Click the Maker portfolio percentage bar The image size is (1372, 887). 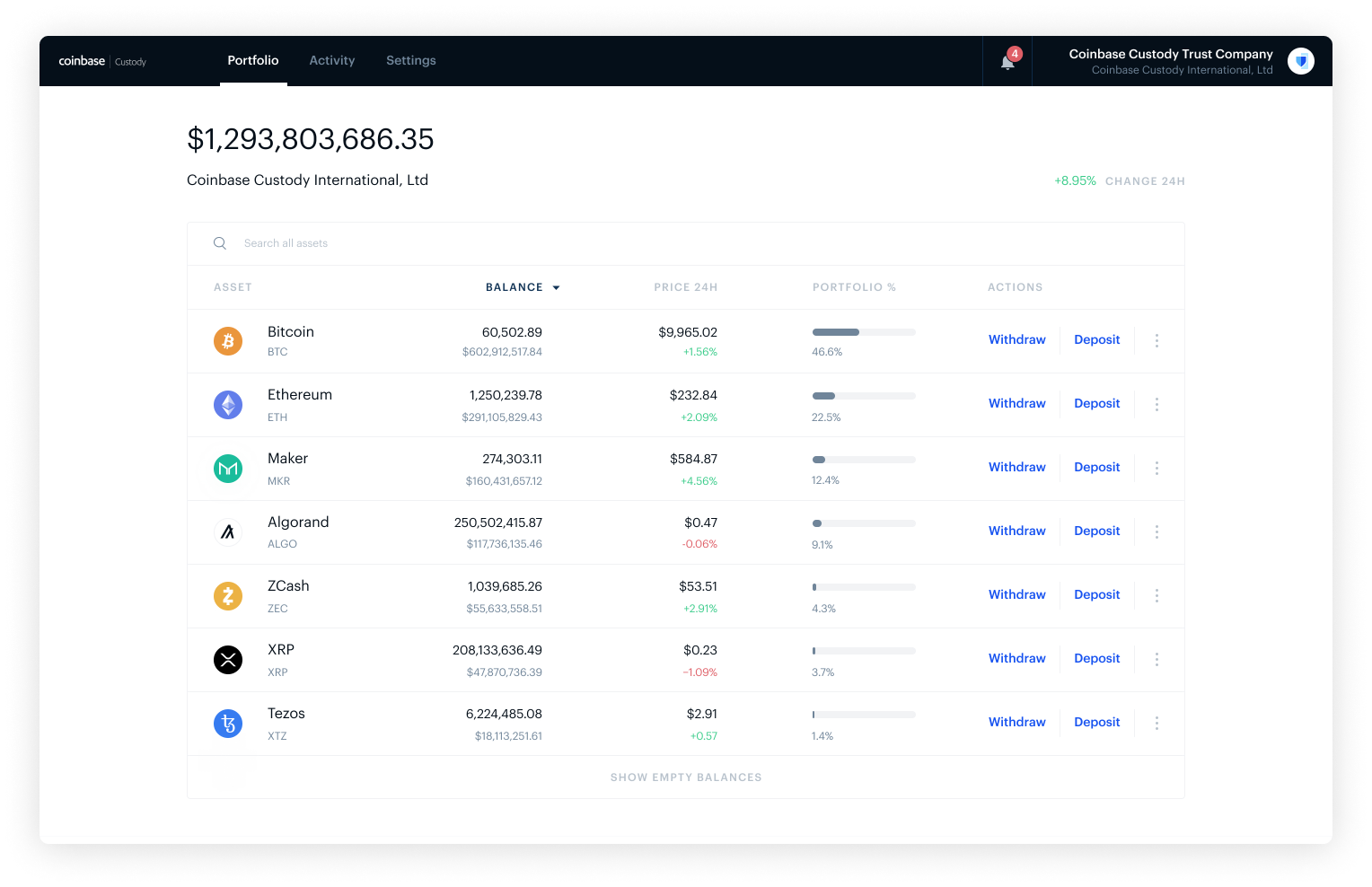click(x=864, y=460)
